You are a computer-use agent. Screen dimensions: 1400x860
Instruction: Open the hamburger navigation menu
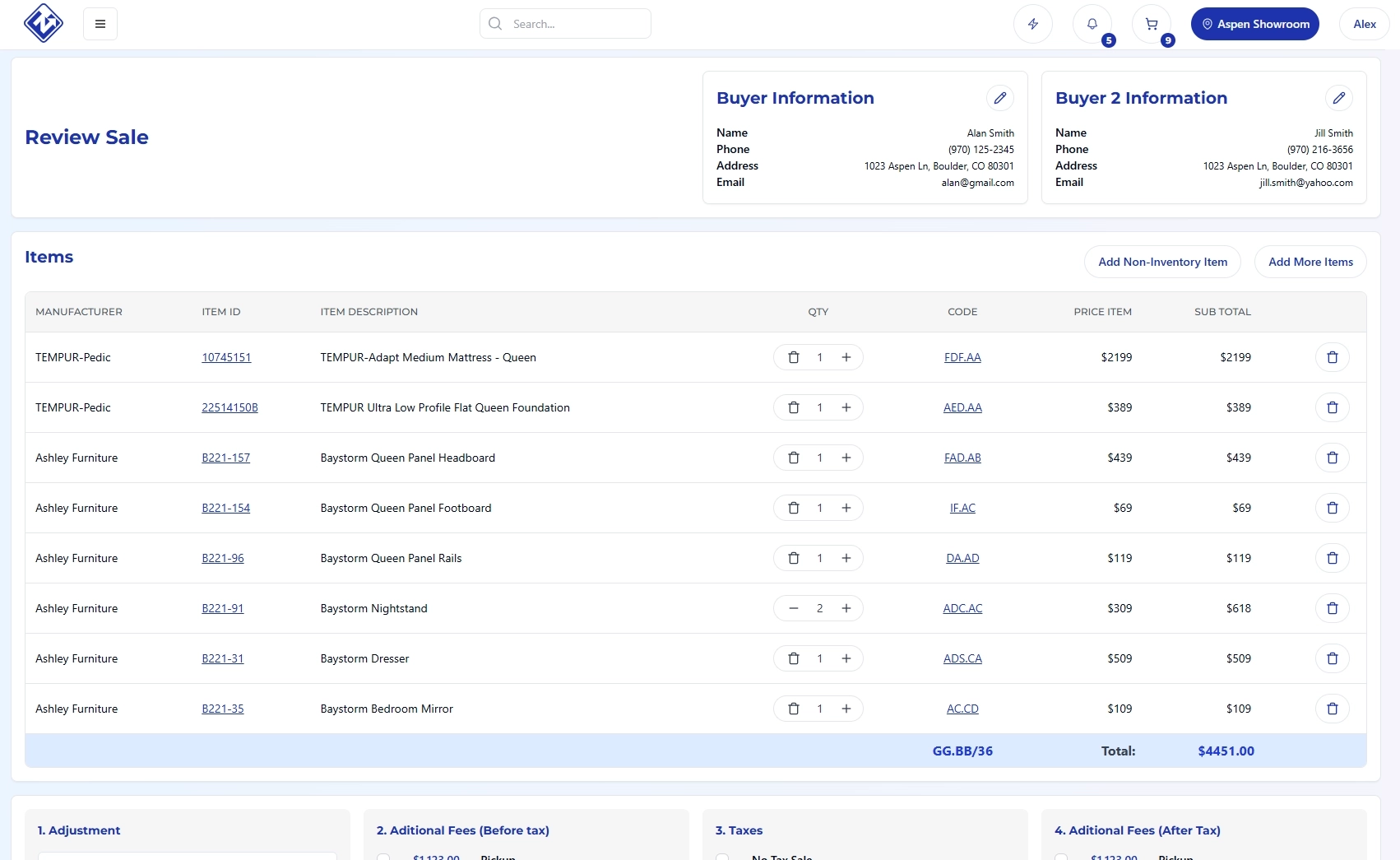point(100,24)
